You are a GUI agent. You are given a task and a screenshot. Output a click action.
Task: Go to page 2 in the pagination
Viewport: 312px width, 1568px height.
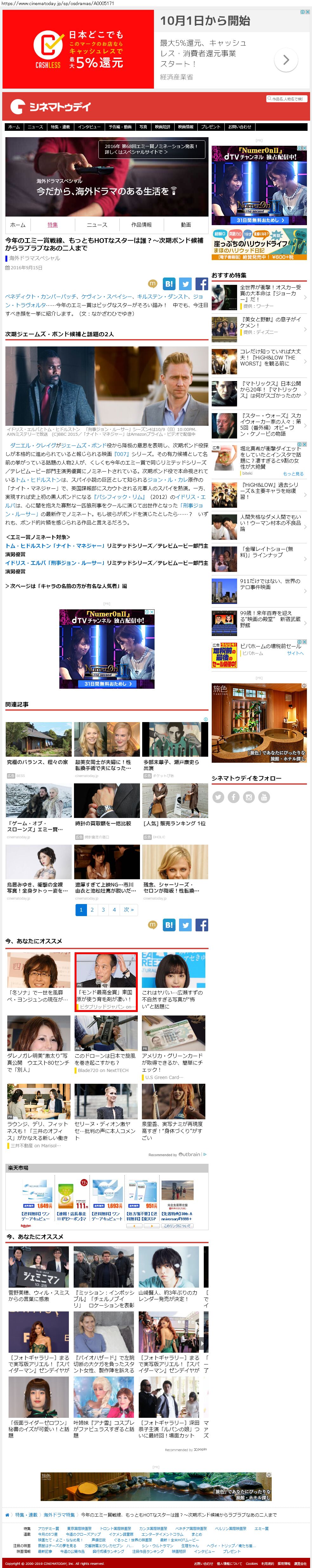pyautogui.click(x=92, y=909)
